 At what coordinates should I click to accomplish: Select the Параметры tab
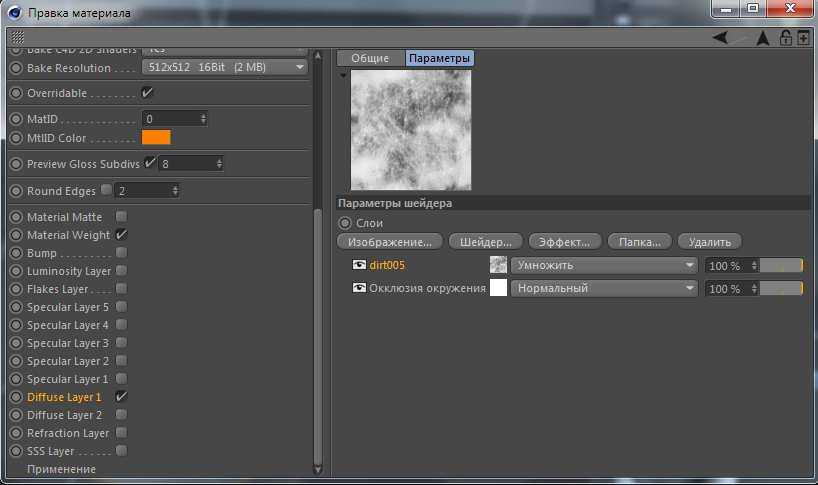pos(438,59)
